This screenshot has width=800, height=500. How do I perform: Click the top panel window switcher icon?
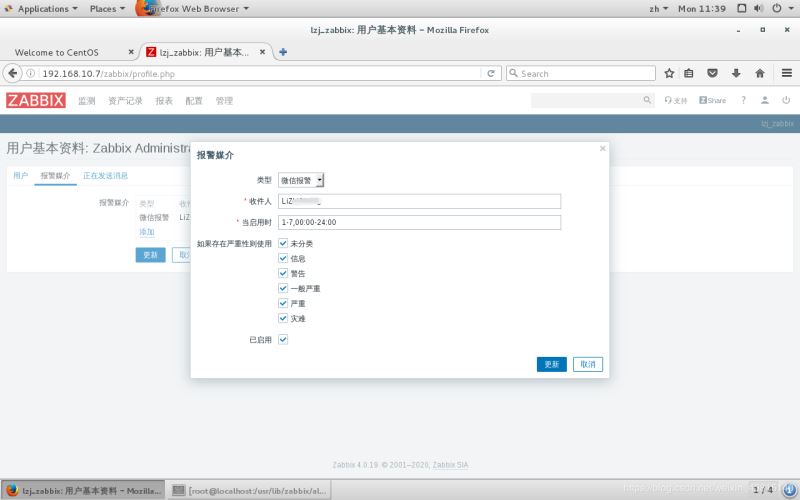tap(742, 9)
